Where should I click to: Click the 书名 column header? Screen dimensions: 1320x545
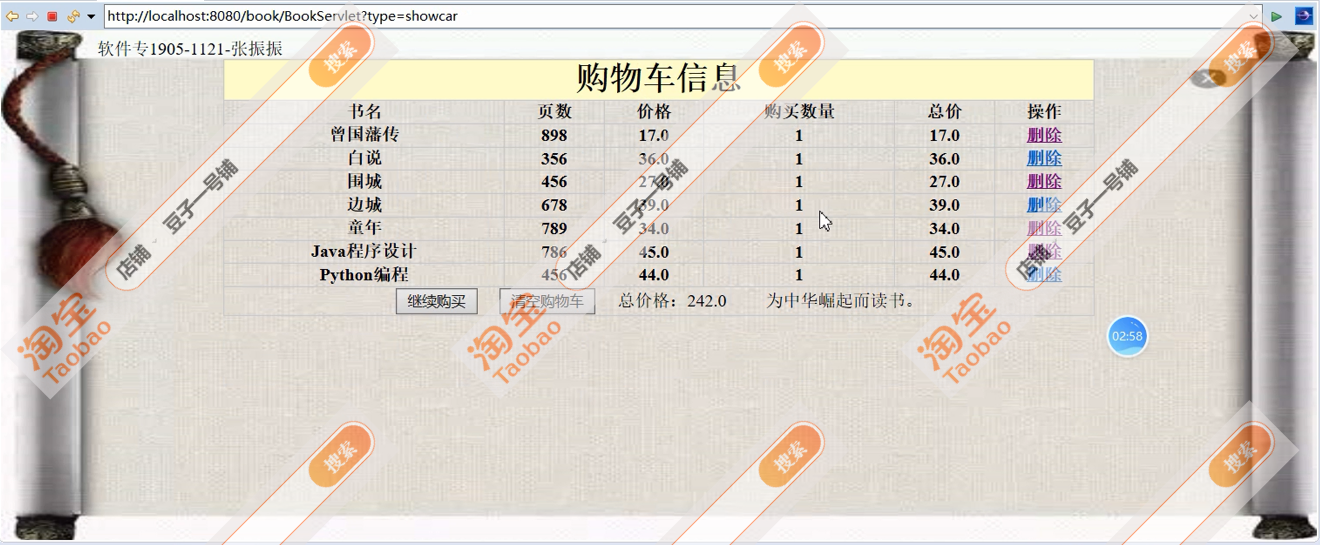(x=365, y=112)
